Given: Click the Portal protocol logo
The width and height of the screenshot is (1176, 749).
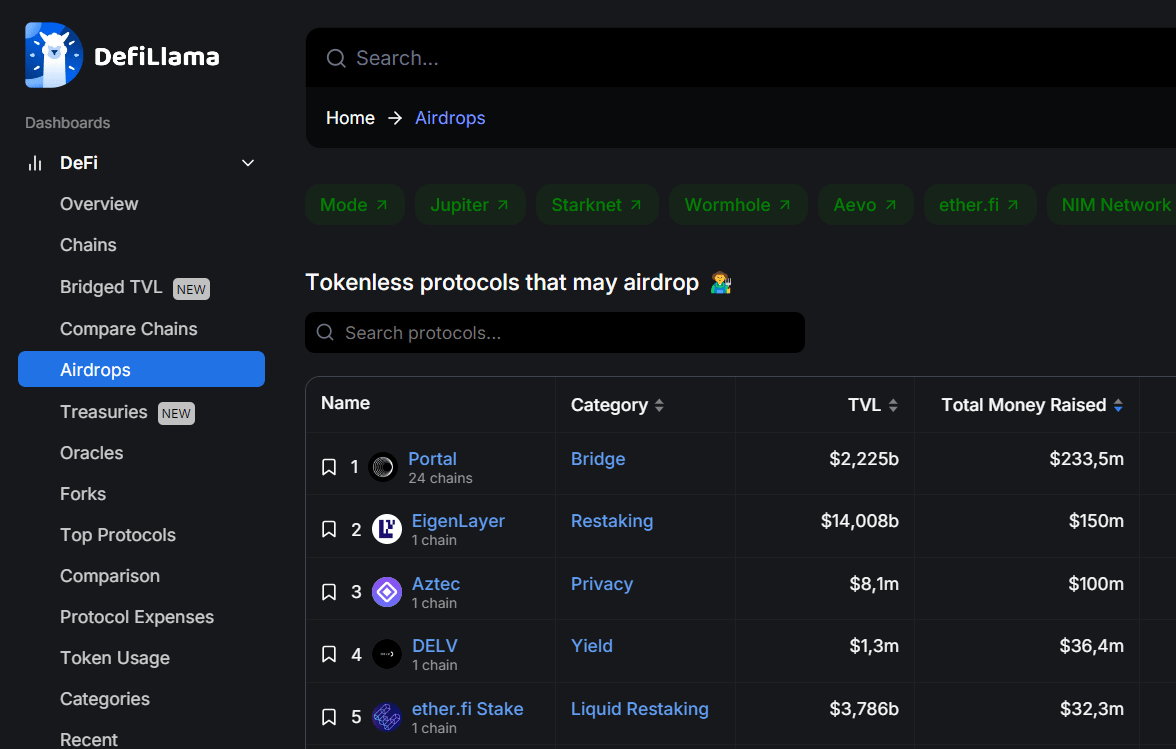Looking at the screenshot, I should pos(383,467).
